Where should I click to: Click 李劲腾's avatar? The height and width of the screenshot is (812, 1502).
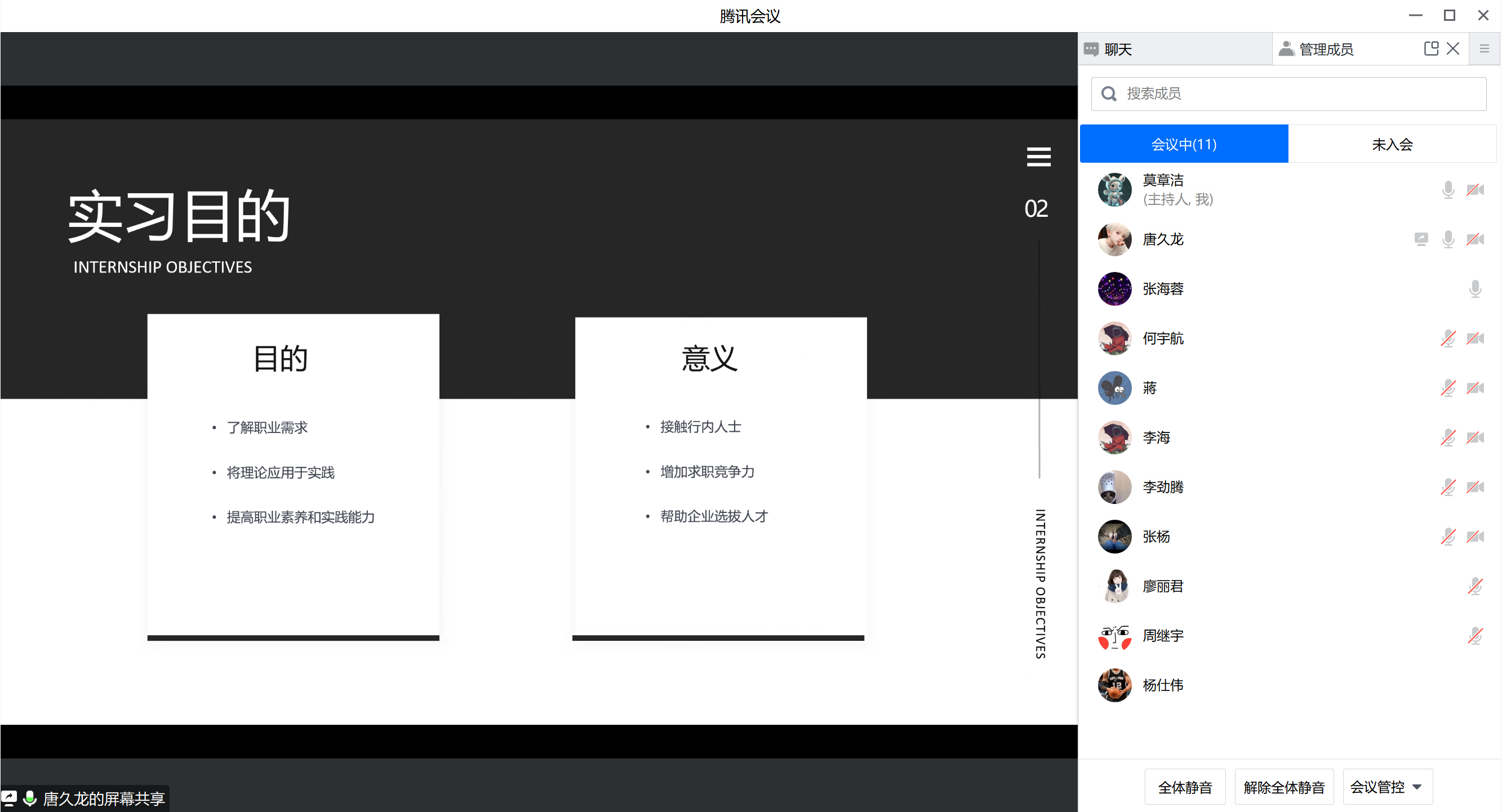[1114, 487]
